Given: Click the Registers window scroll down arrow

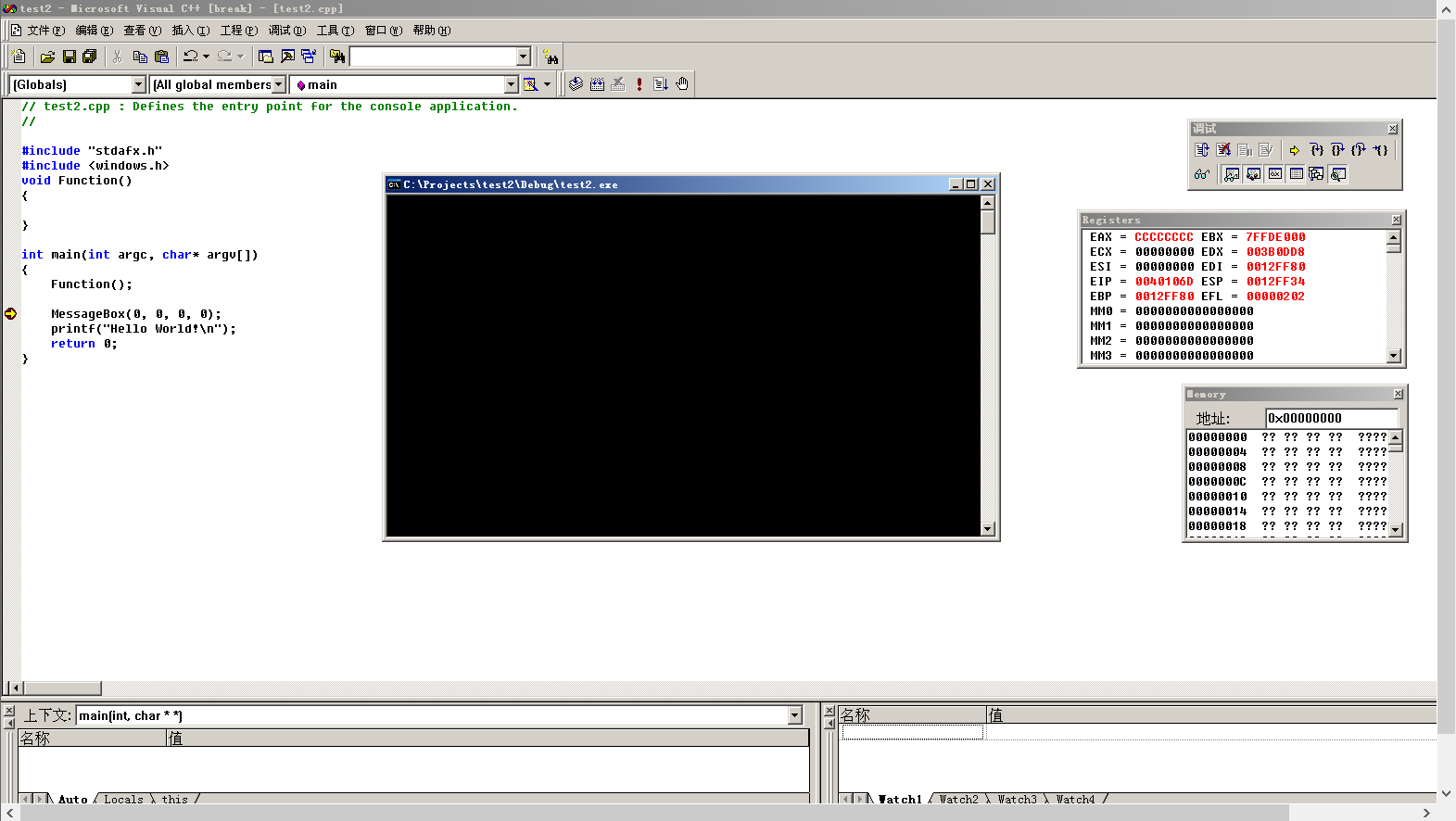Looking at the screenshot, I should click(x=1394, y=356).
